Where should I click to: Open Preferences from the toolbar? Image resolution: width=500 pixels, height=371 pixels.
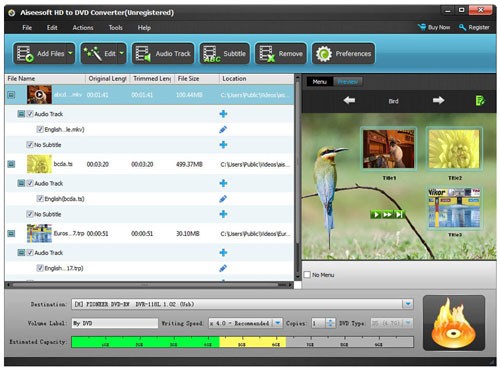pos(343,53)
